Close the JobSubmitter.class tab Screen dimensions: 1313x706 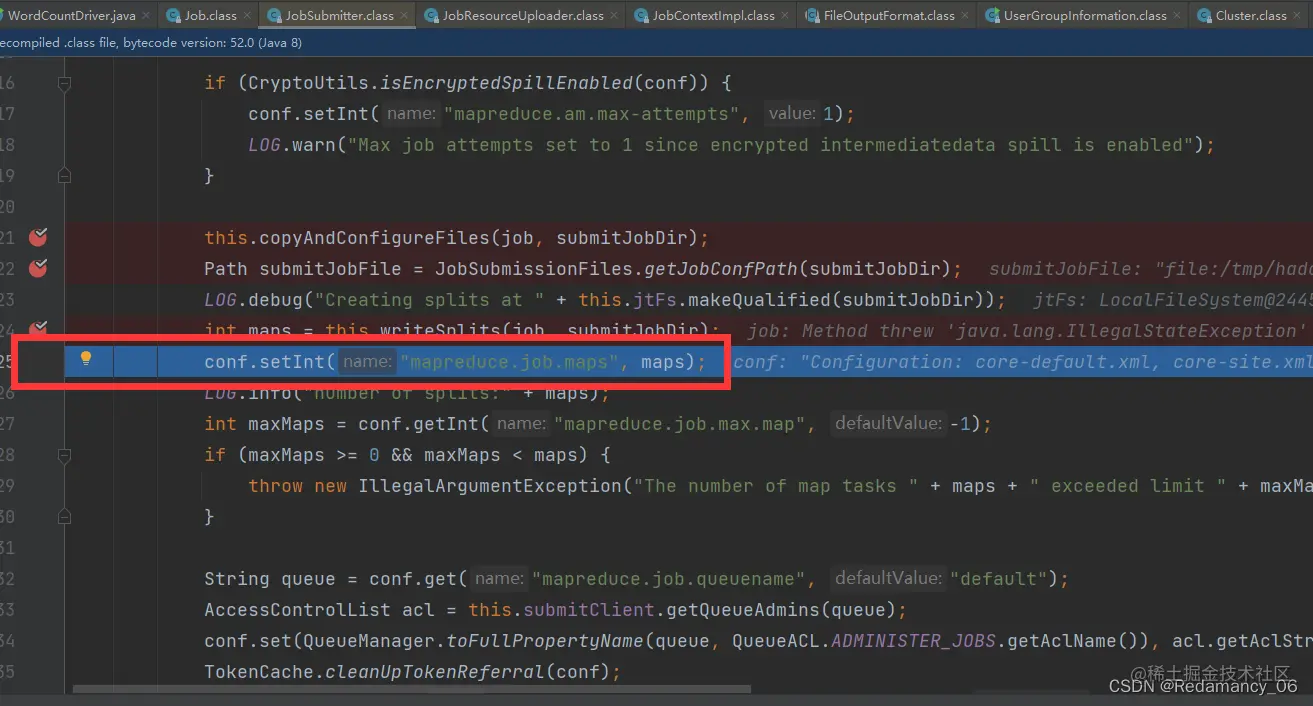point(405,16)
